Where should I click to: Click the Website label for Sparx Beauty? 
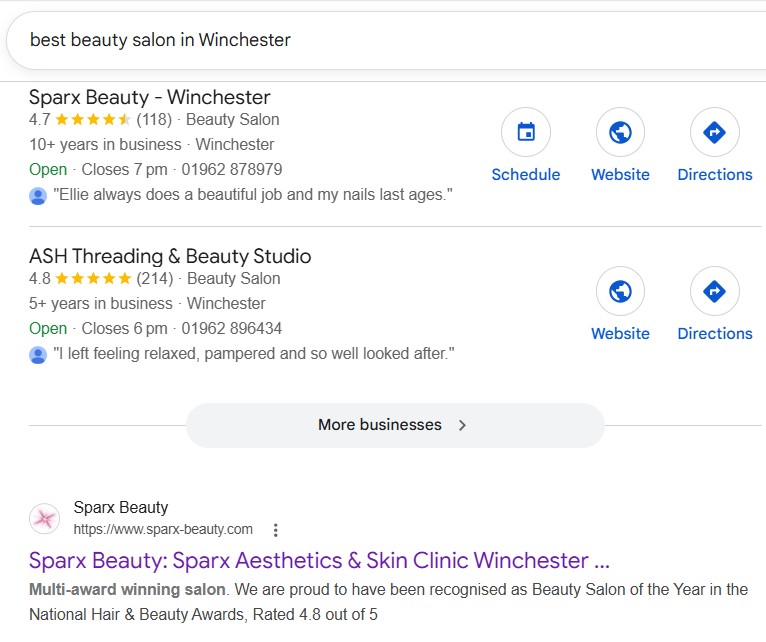coord(620,174)
